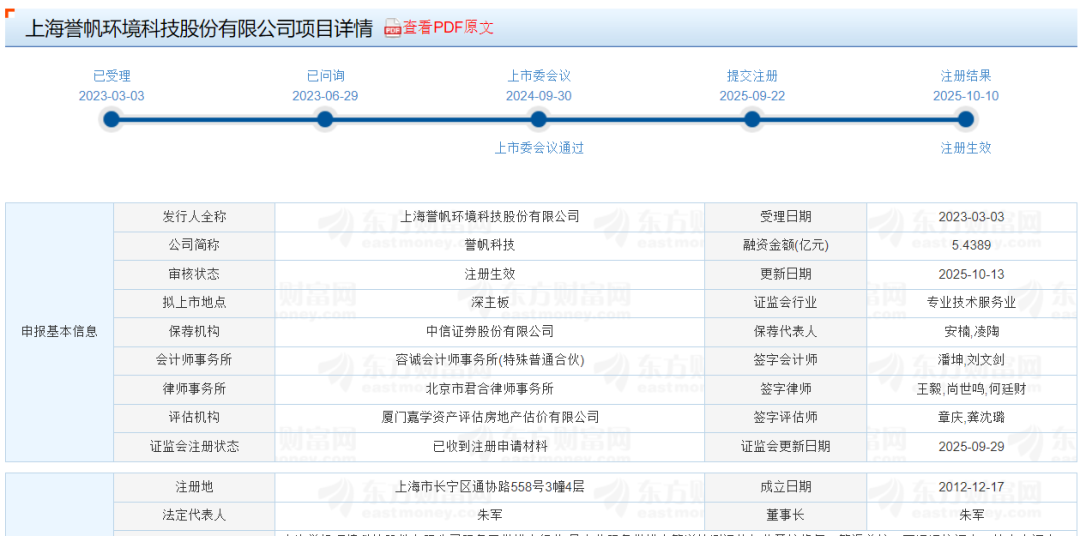This screenshot has width=1080, height=536.
Task: Click the 注册生效 text below the timeline
Action: [x=966, y=148]
